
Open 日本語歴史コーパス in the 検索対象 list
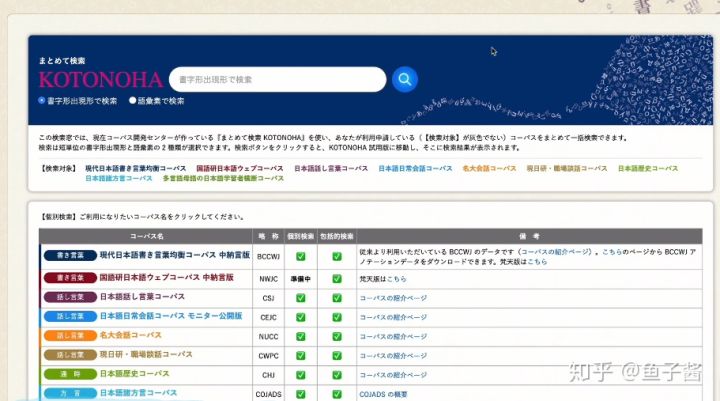pos(647,169)
